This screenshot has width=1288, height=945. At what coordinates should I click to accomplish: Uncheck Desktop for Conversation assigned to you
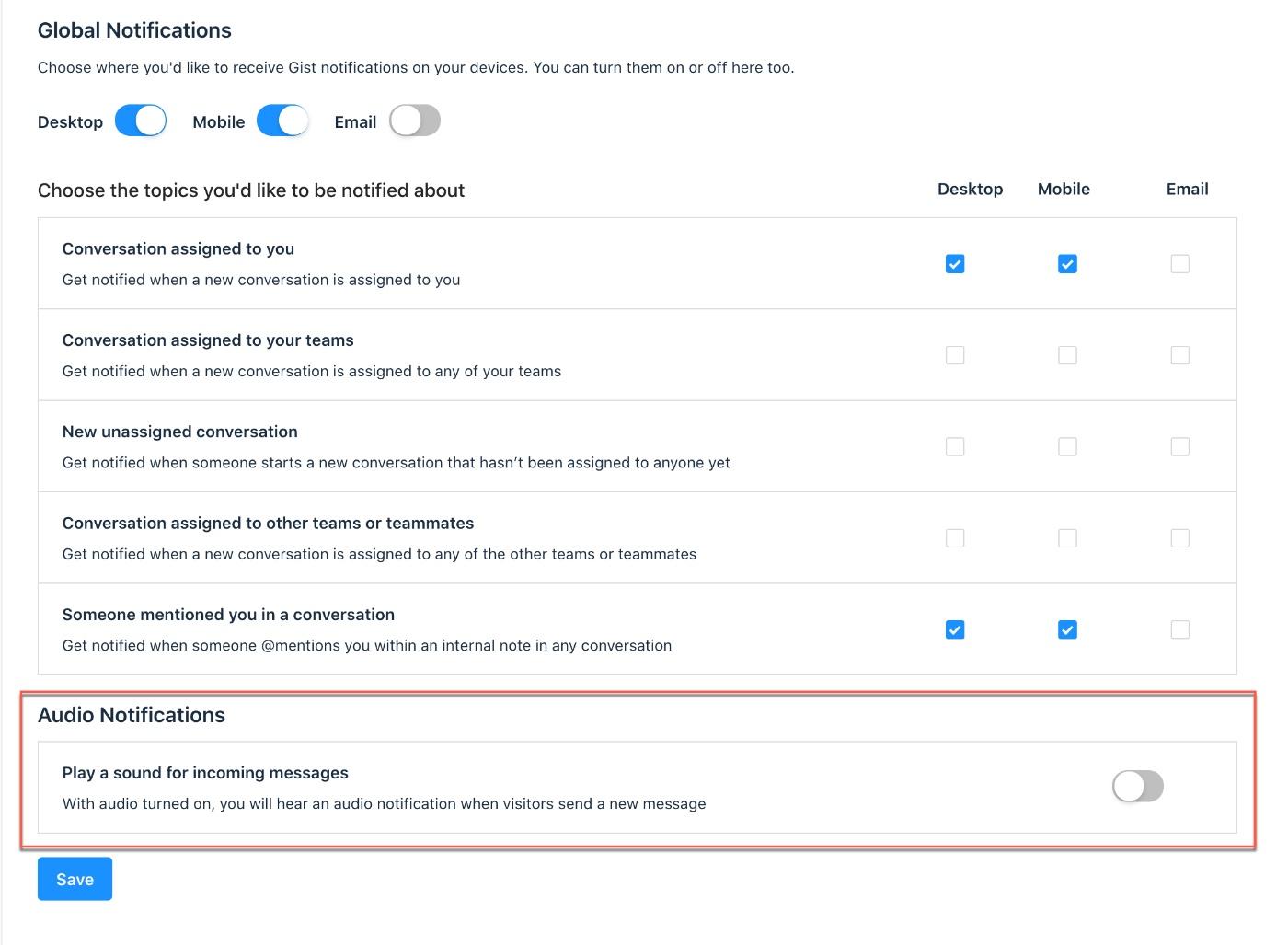point(955,264)
